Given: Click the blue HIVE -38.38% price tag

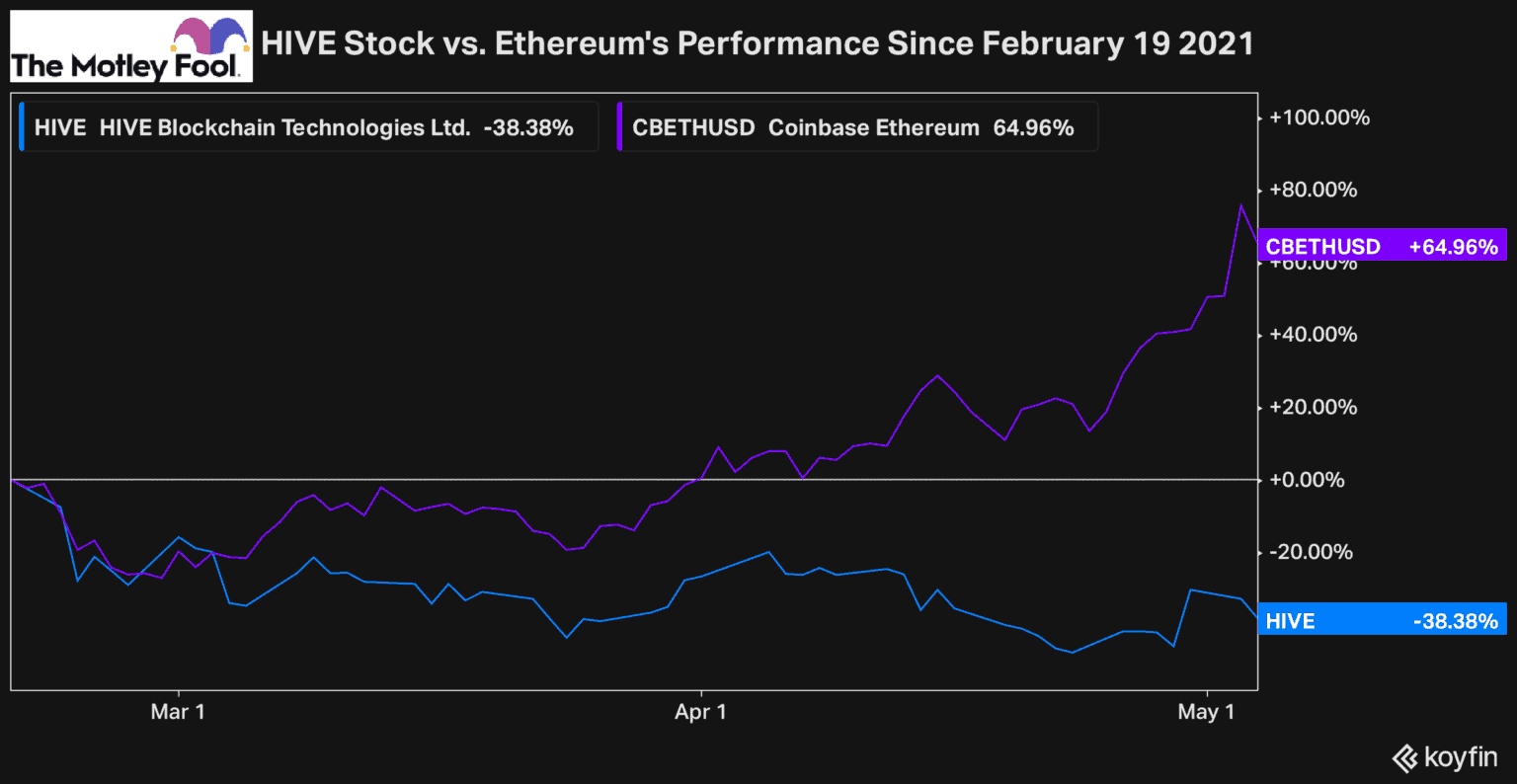Looking at the screenshot, I should click(1381, 620).
